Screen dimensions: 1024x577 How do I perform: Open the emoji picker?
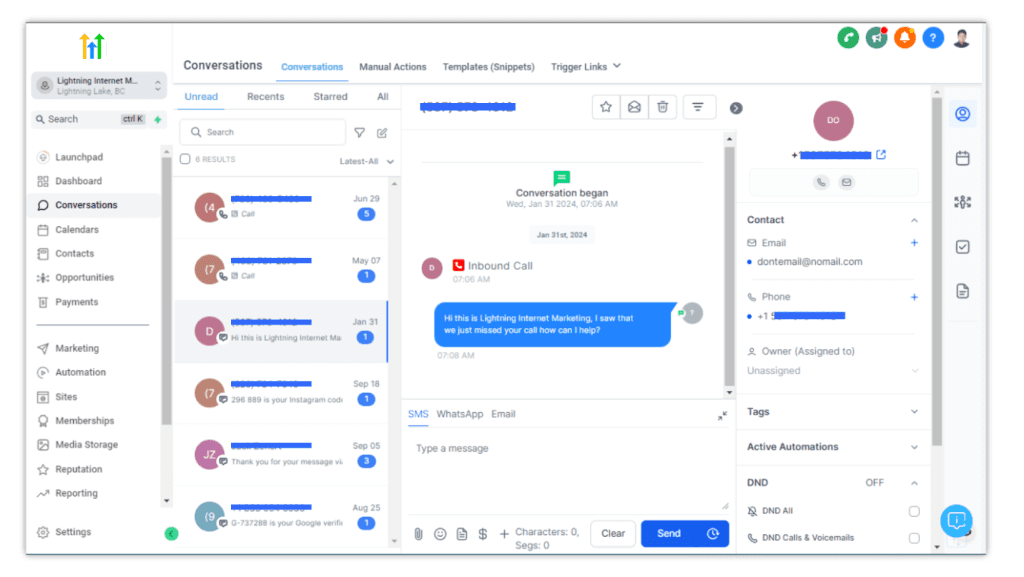pyautogui.click(x=440, y=533)
